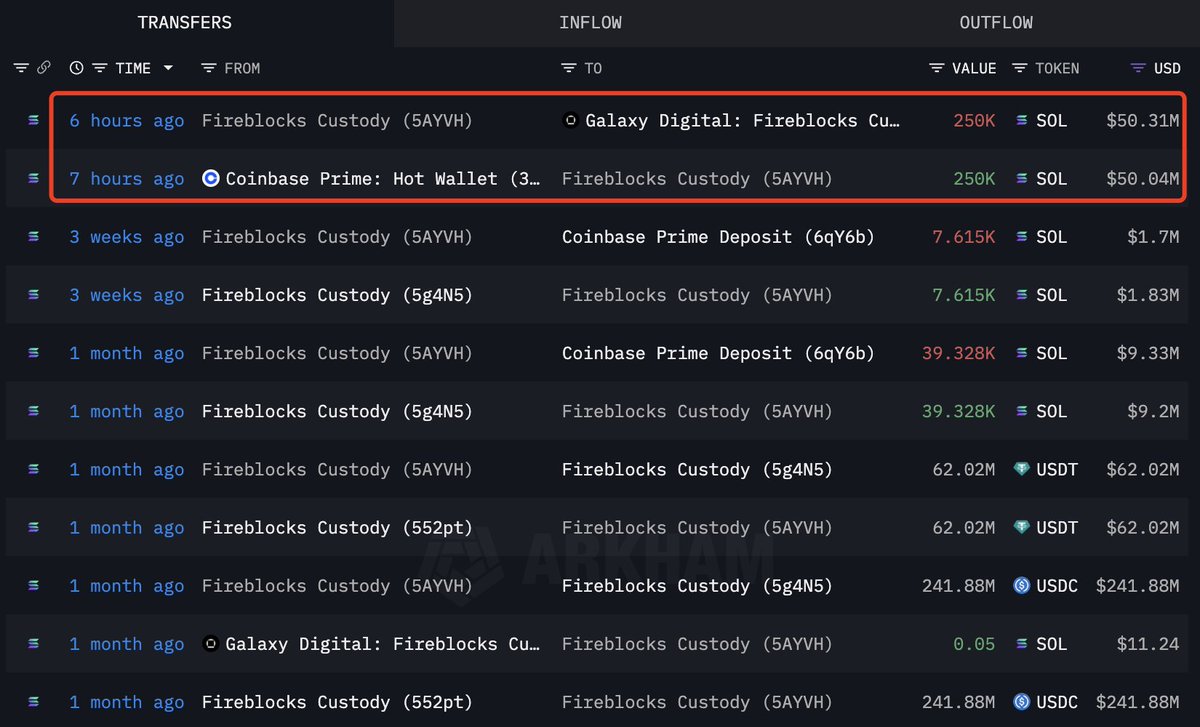1200x727 pixels.
Task: Switch to the INFLOW tab
Action: pyautogui.click(x=590, y=22)
